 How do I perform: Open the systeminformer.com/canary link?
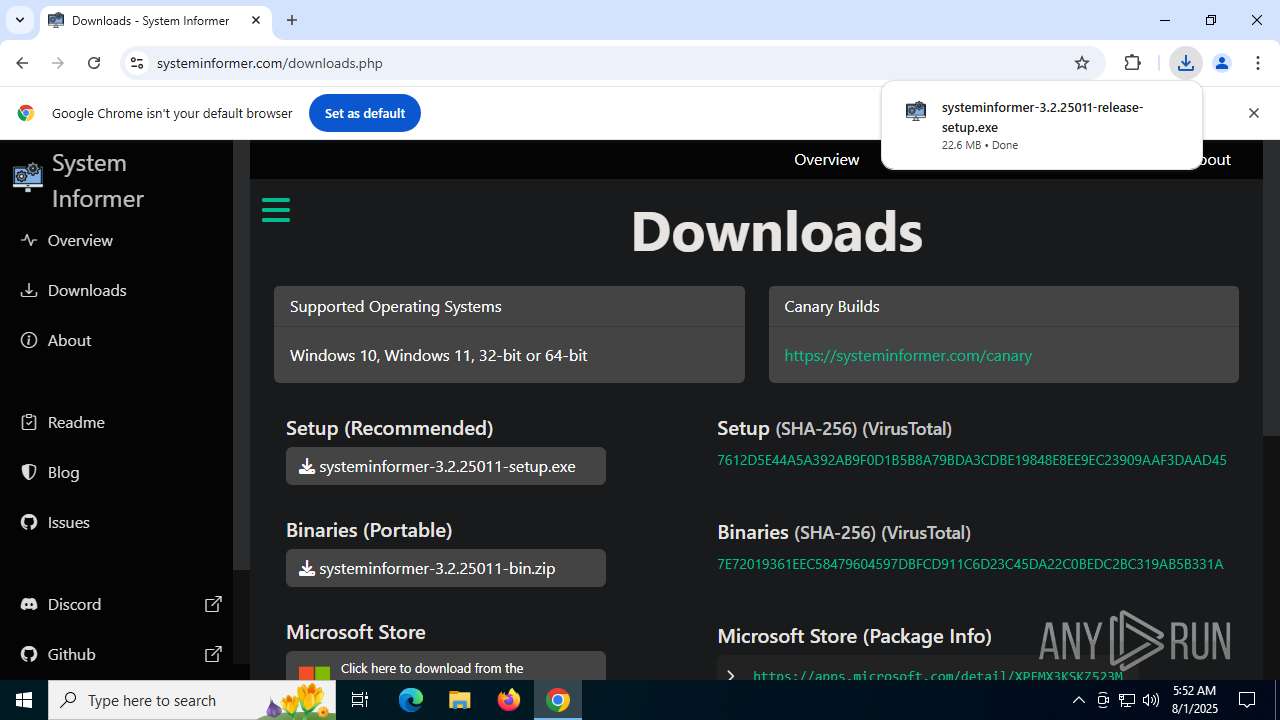pyautogui.click(x=908, y=355)
